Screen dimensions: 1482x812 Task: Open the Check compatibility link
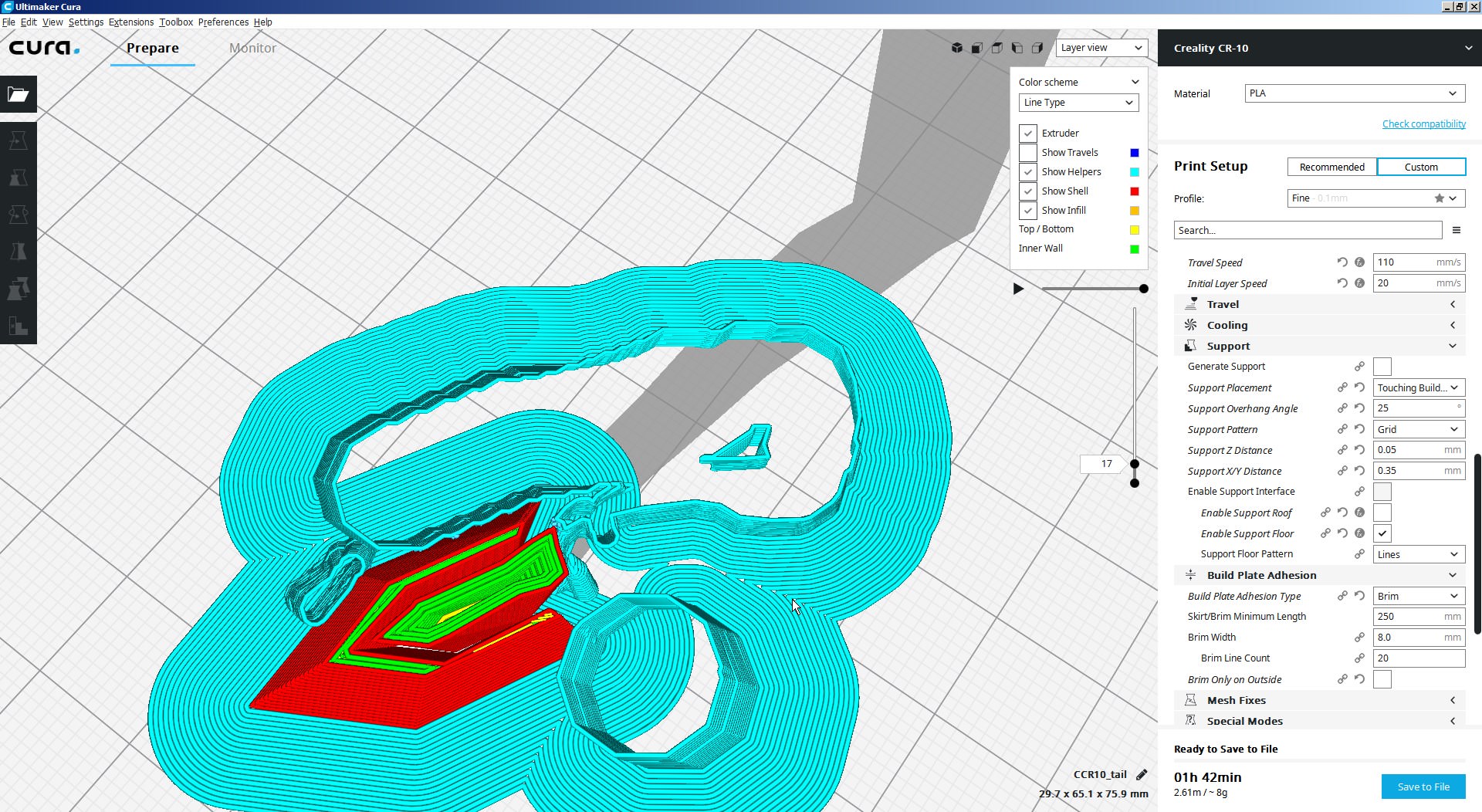click(x=1424, y=123)
